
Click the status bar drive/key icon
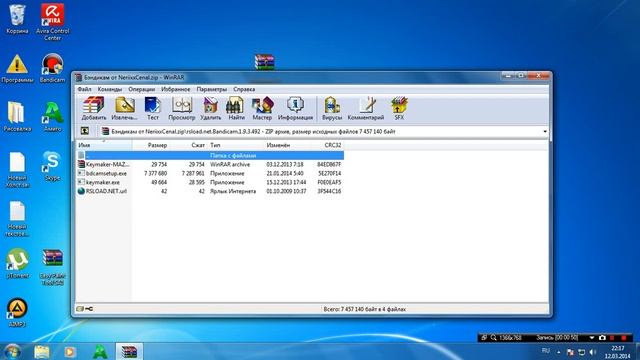click(85, 309)
